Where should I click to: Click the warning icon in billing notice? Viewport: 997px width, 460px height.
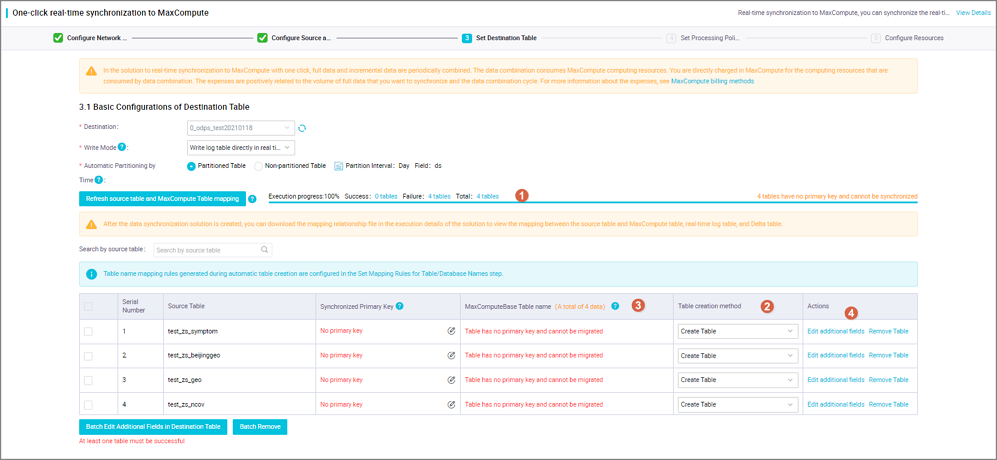[x=92, y=71]
